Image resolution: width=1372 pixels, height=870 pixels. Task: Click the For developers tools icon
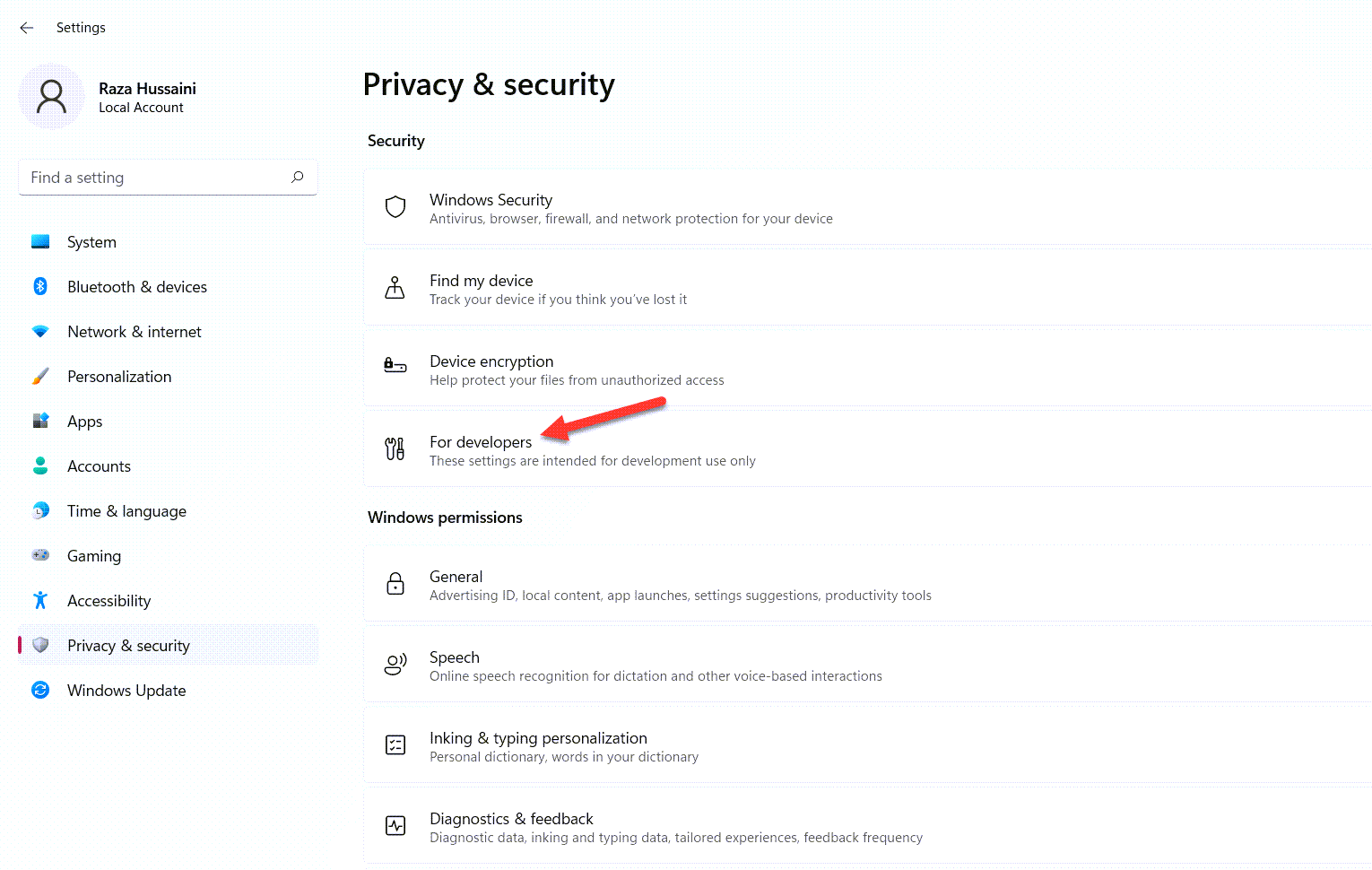(395, 448)
